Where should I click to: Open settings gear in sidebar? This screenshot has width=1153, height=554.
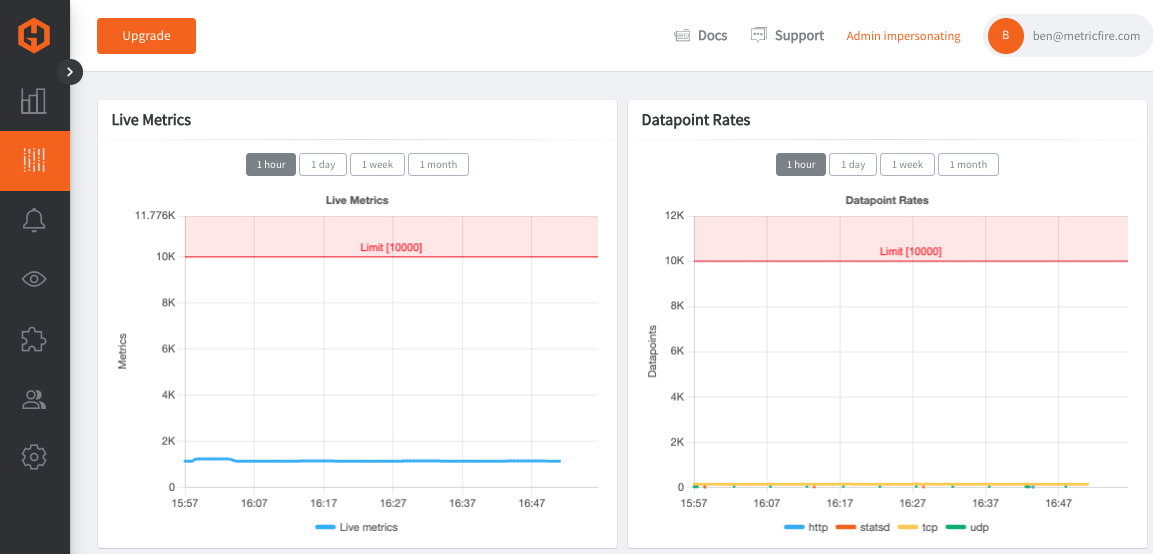click(34, 458)
